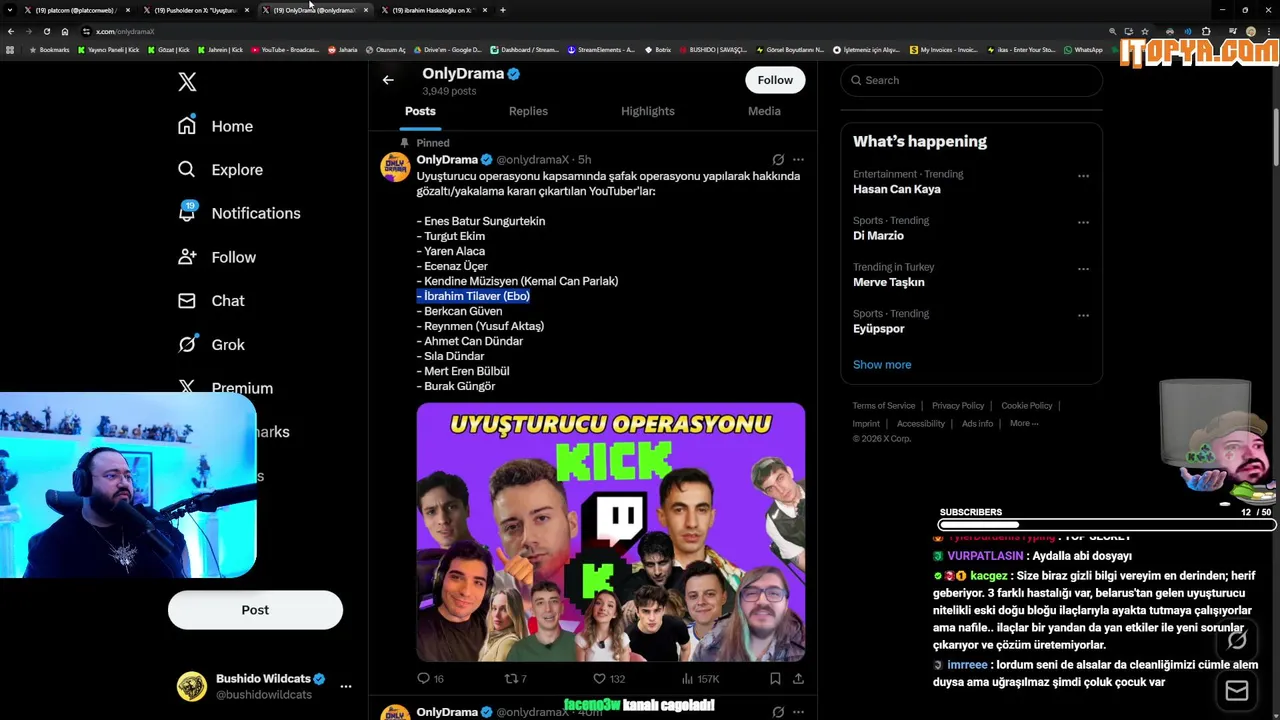
Task: Expand the More footer menu
Action: [1024, 424]
